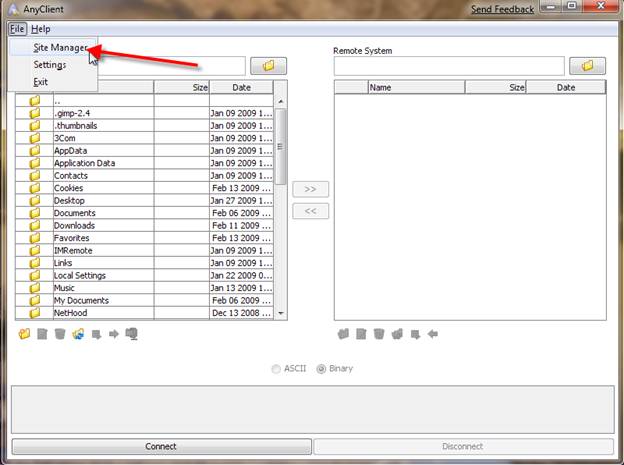Click the folder icon beside Favorites
The height and width of the screenshot is (465, 624).
pos(35,238)
